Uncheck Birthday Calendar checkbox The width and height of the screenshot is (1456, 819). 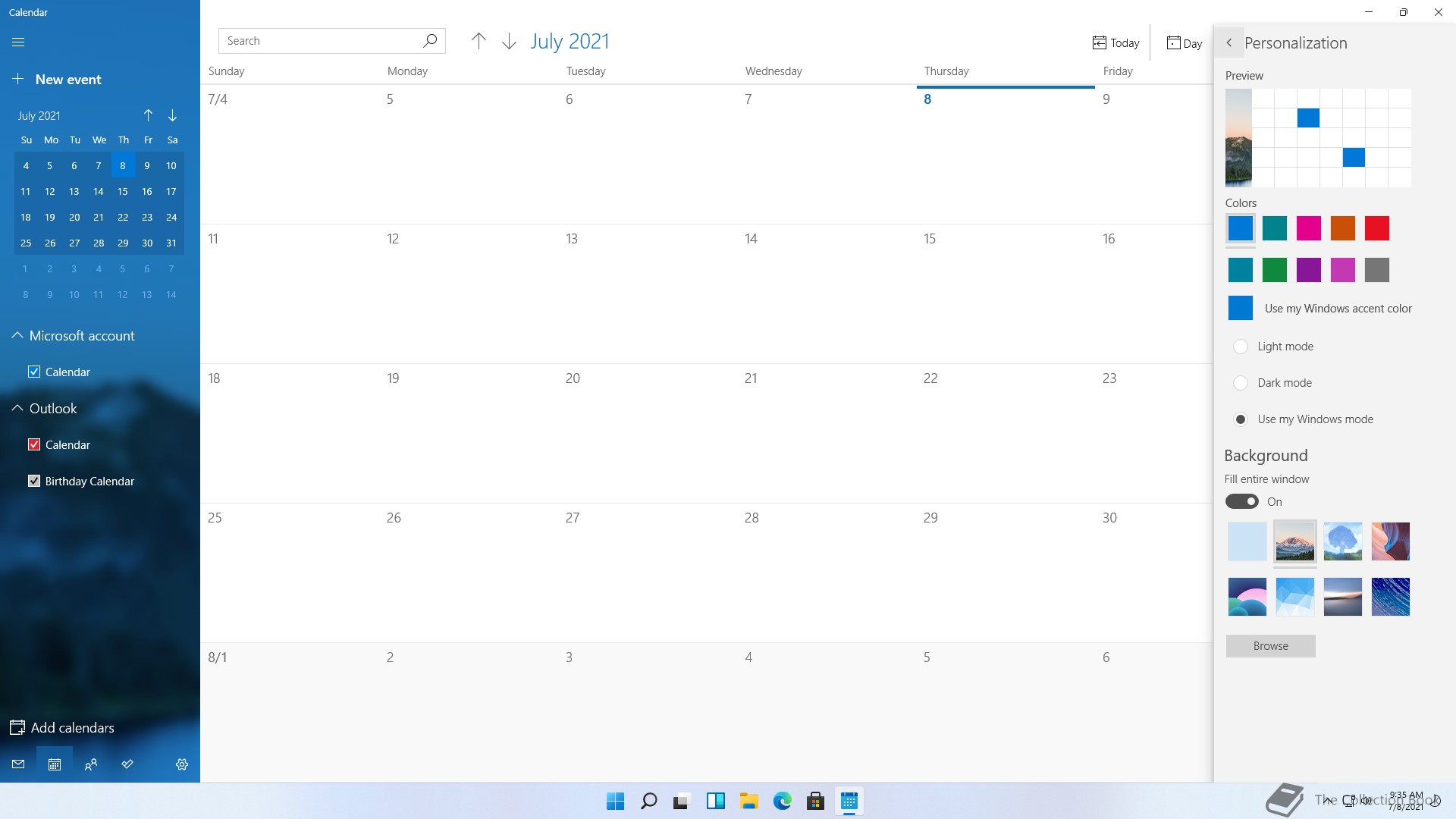34,481
